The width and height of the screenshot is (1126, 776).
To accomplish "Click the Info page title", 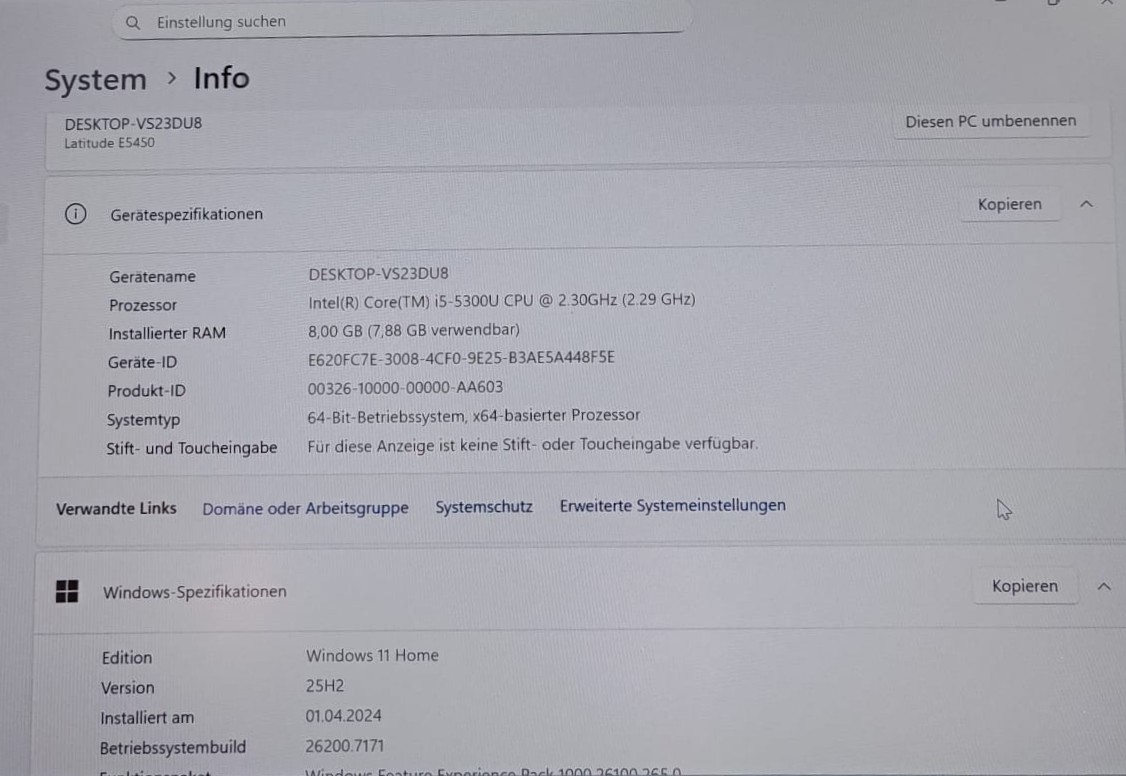I will pos(221,78).
